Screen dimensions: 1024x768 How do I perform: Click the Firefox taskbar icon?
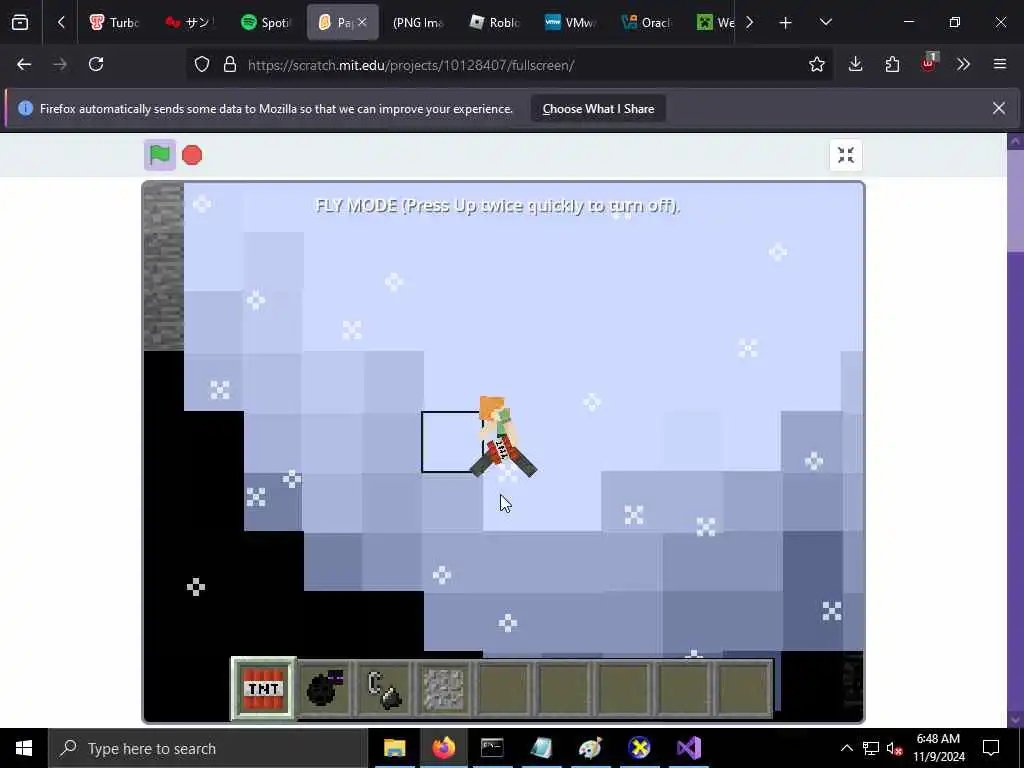pos(443,748)
